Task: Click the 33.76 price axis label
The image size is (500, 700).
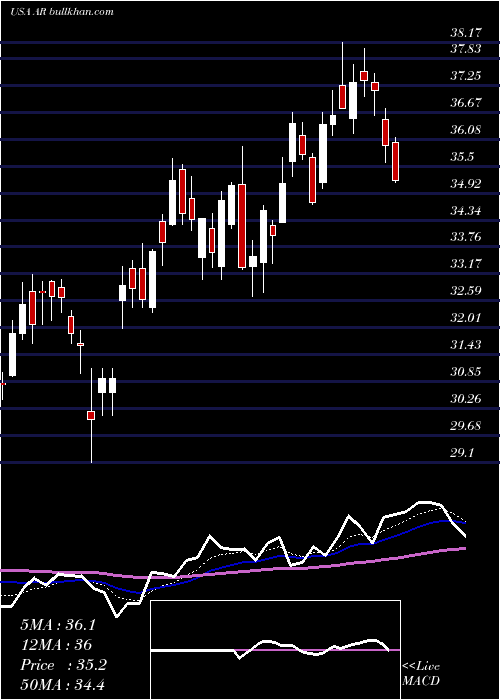Action: 466,237
